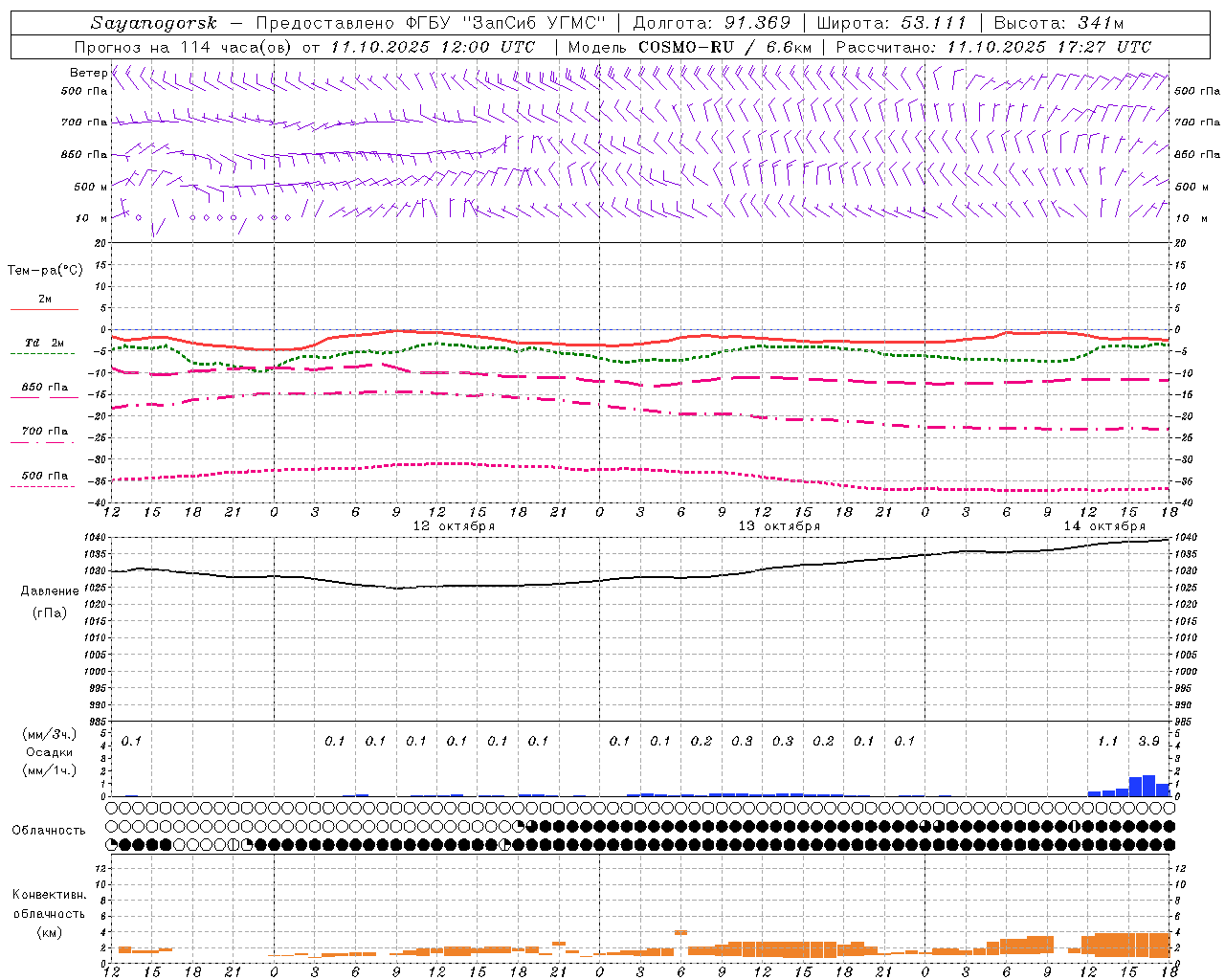
Task: Click the '(гПа)' pressure unit label
Action: point(50,613)
